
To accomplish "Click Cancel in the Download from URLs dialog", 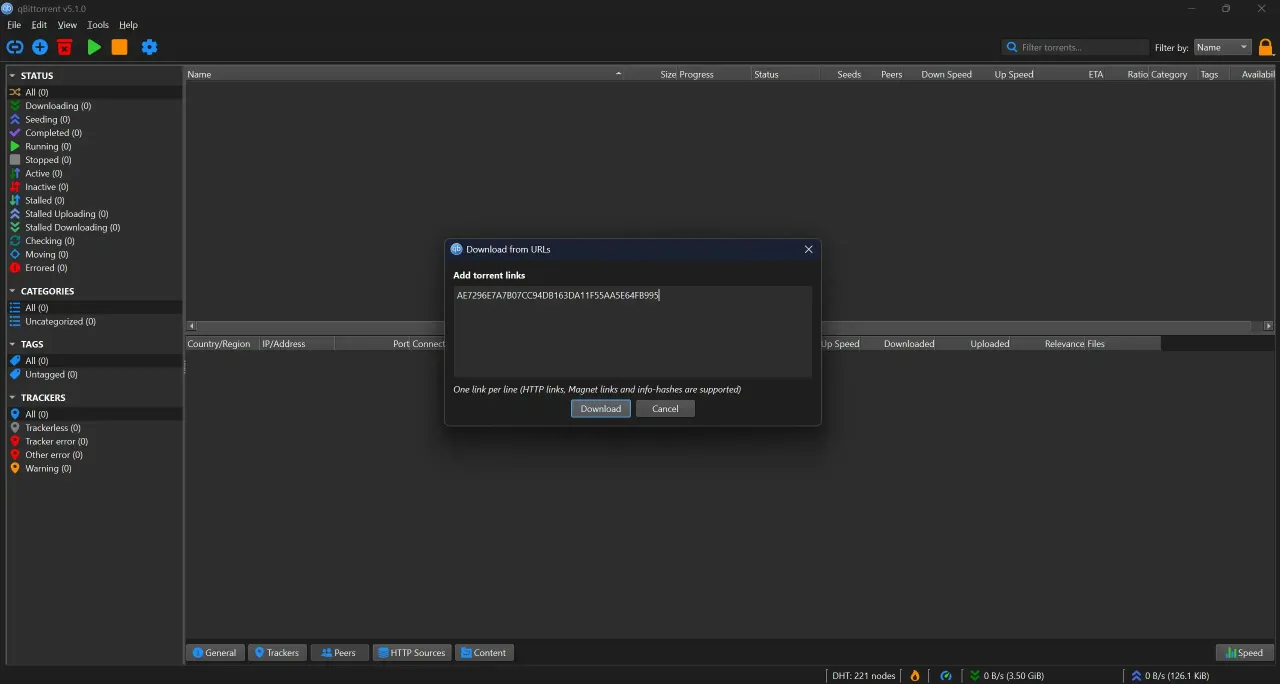I will click(665, 408).
